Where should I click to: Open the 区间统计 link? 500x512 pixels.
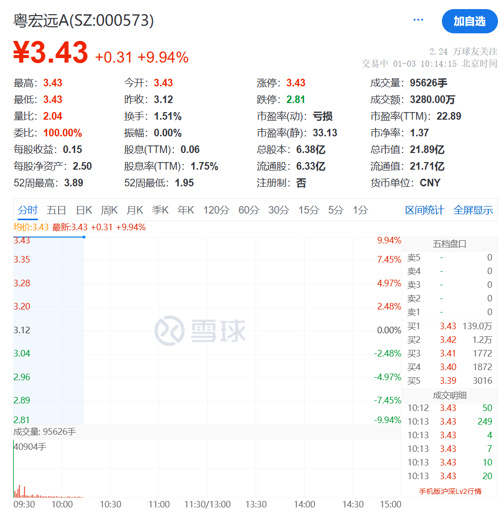pos(424,210)
